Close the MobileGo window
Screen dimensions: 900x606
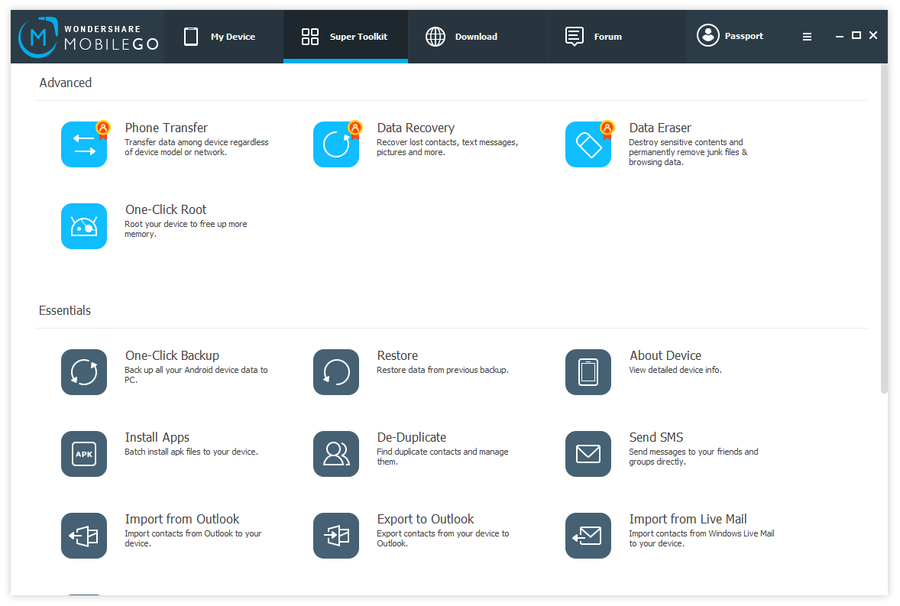pyautogui.click(x=873, y=36)
